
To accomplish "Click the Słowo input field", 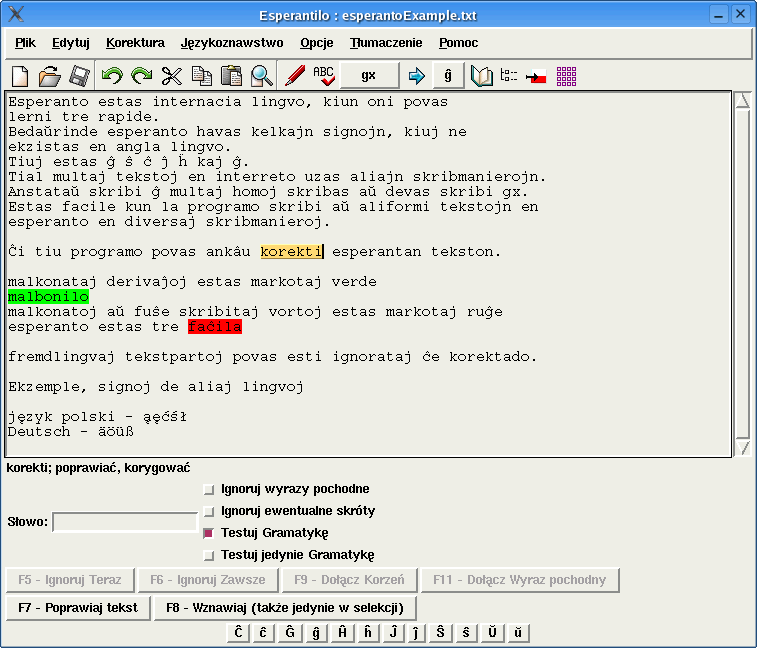I will coord(124,522).
